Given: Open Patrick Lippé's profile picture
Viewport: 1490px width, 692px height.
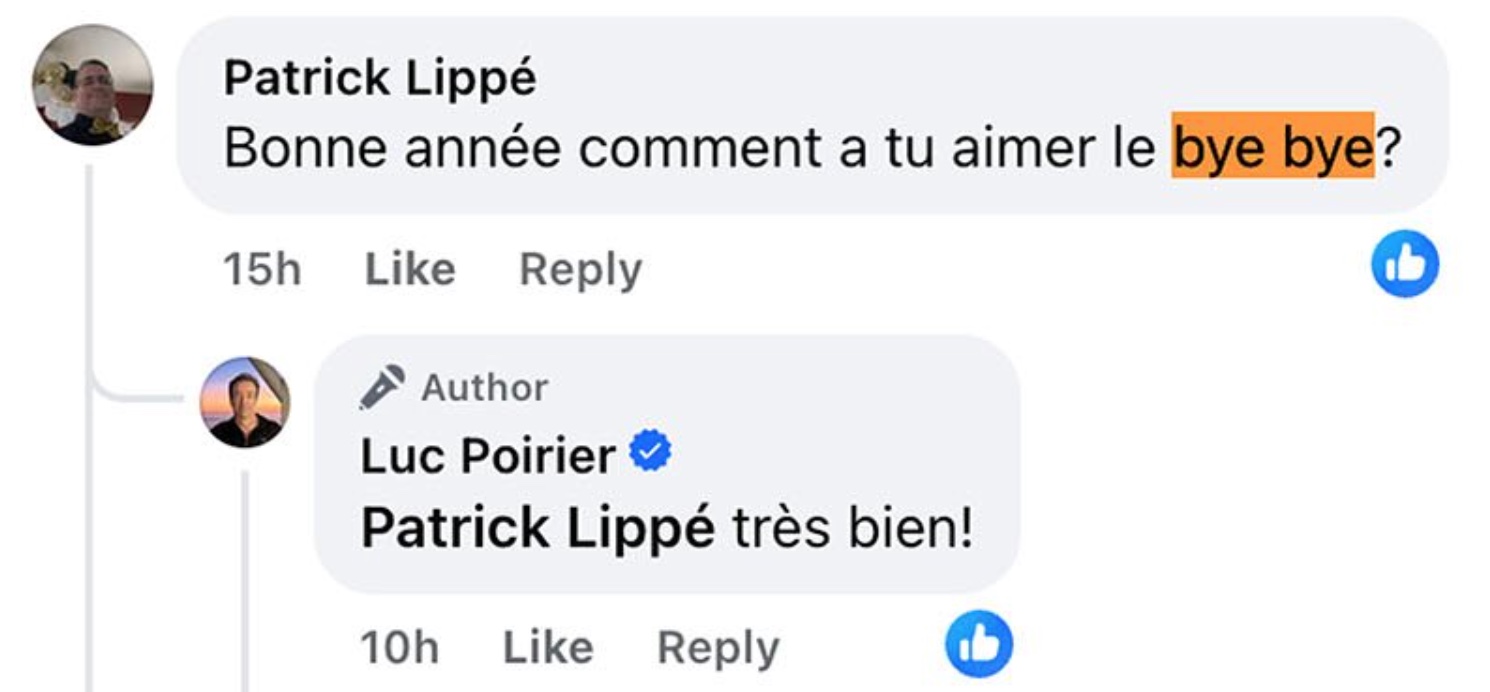Looking at the screenshot, I should (x=93, y=86).
